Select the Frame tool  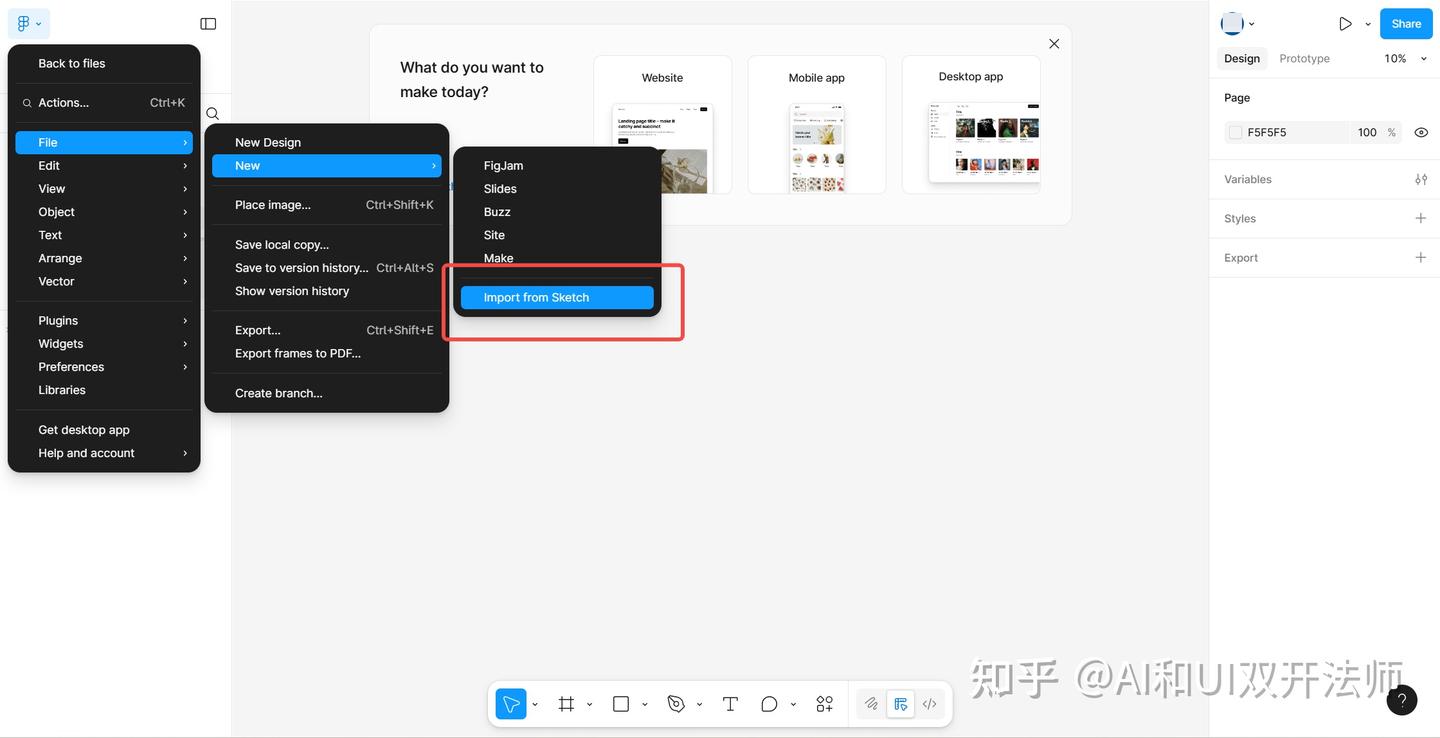(x=567, y=703)
